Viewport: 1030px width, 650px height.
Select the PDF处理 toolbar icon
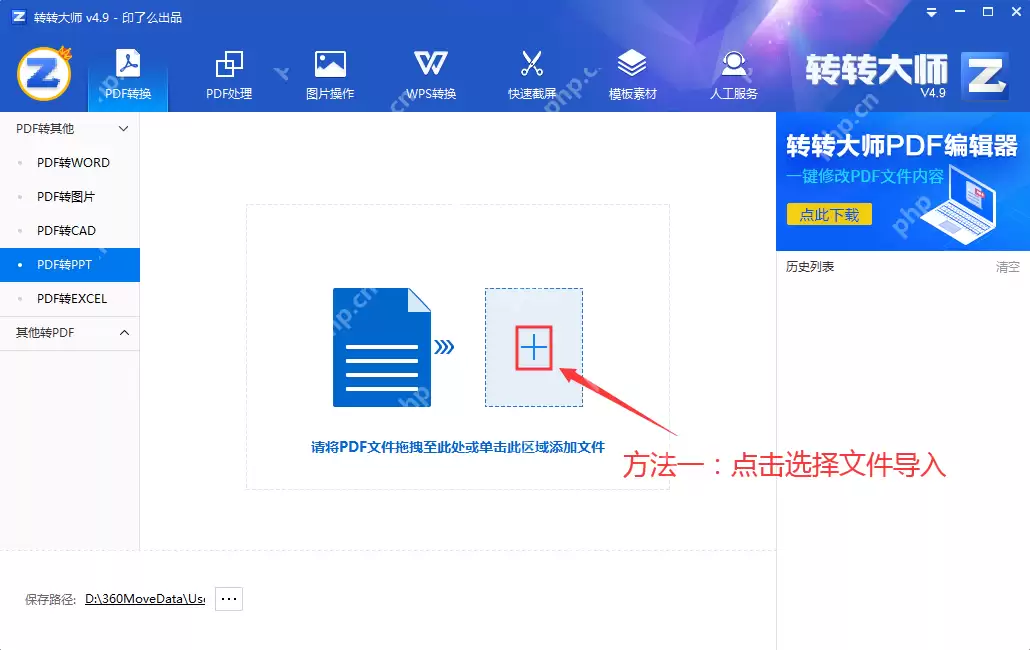(228, 70)
